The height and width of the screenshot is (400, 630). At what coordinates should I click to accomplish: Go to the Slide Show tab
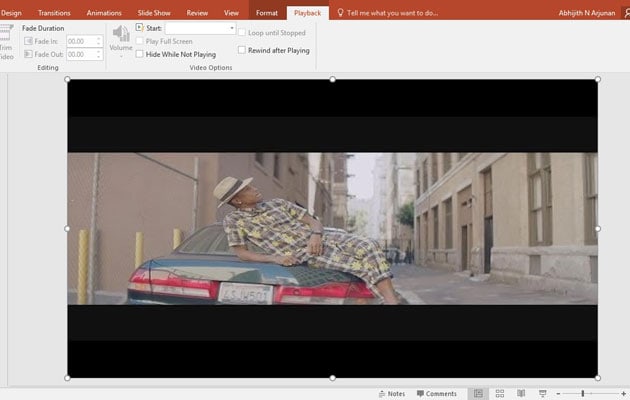click(154, 13)
